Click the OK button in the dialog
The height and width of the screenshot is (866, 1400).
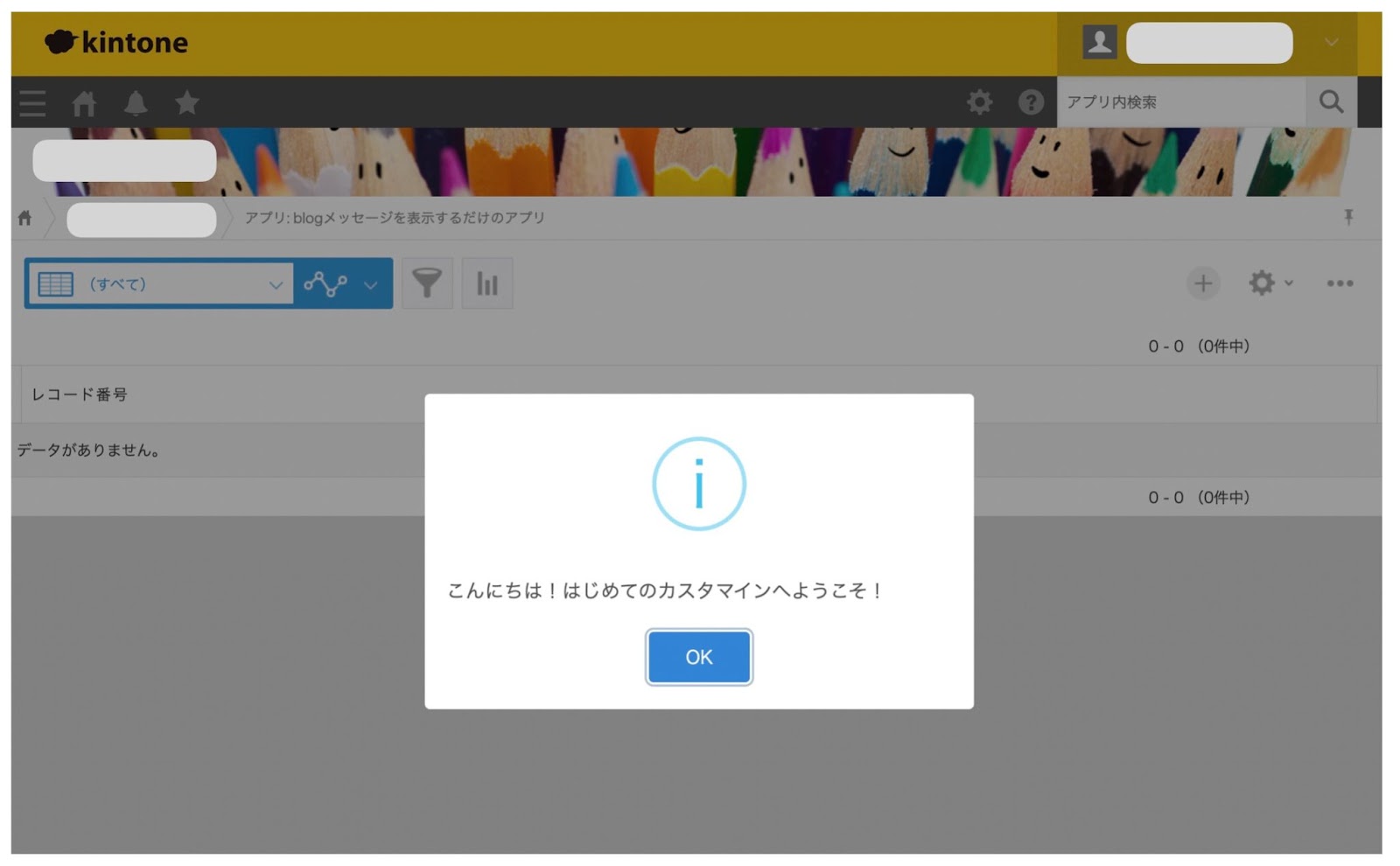click(x=698, y=656)
